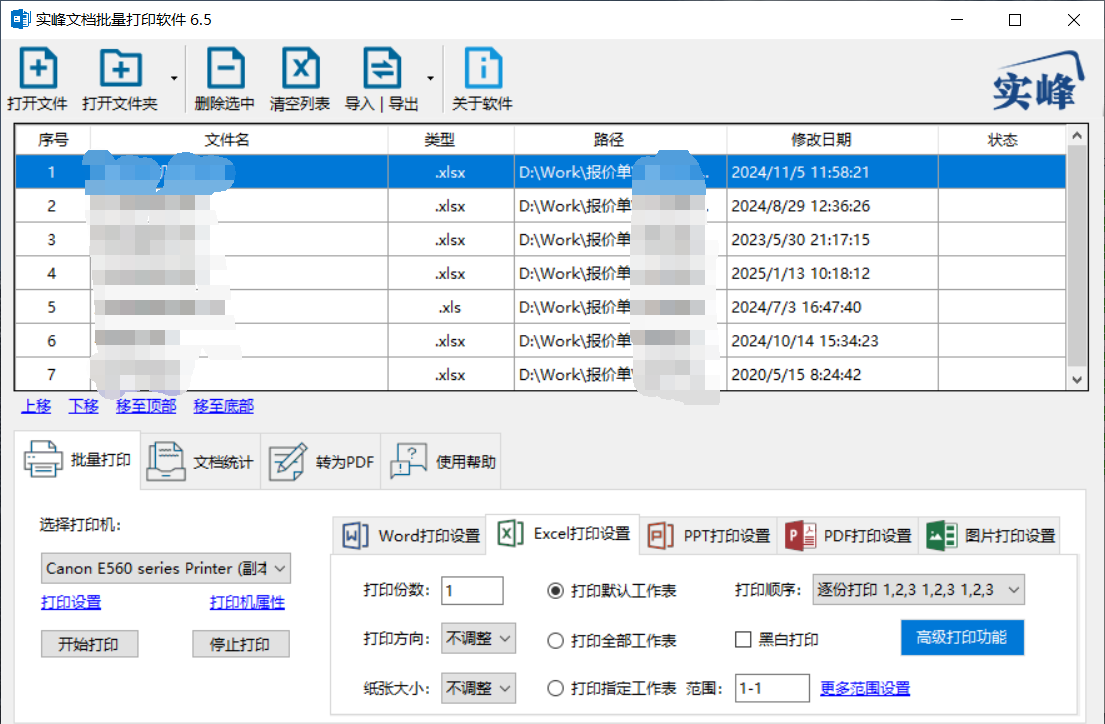
Task: Click the 范围 input field showing 1-1
Action: [772, 688]
